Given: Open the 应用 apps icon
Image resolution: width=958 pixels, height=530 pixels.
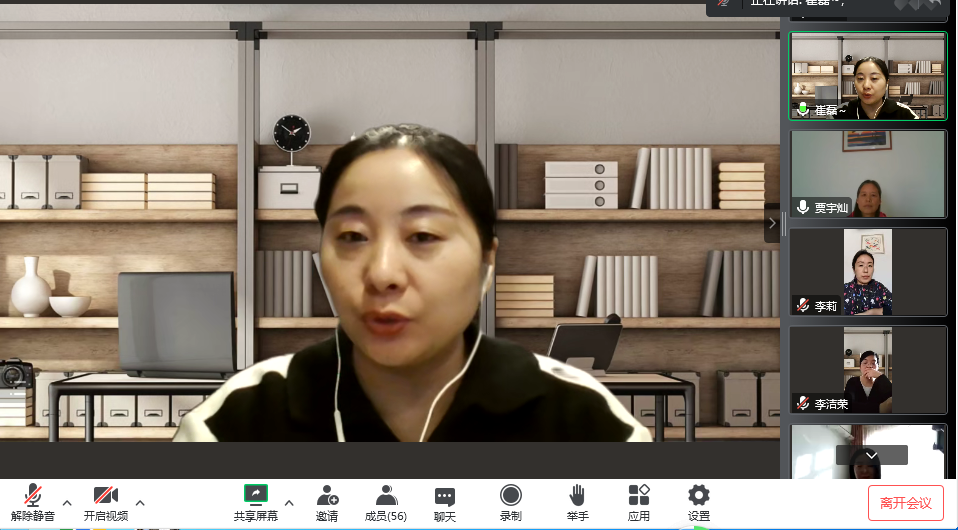Looking at the screenshot, I should [x=638, y=502].
